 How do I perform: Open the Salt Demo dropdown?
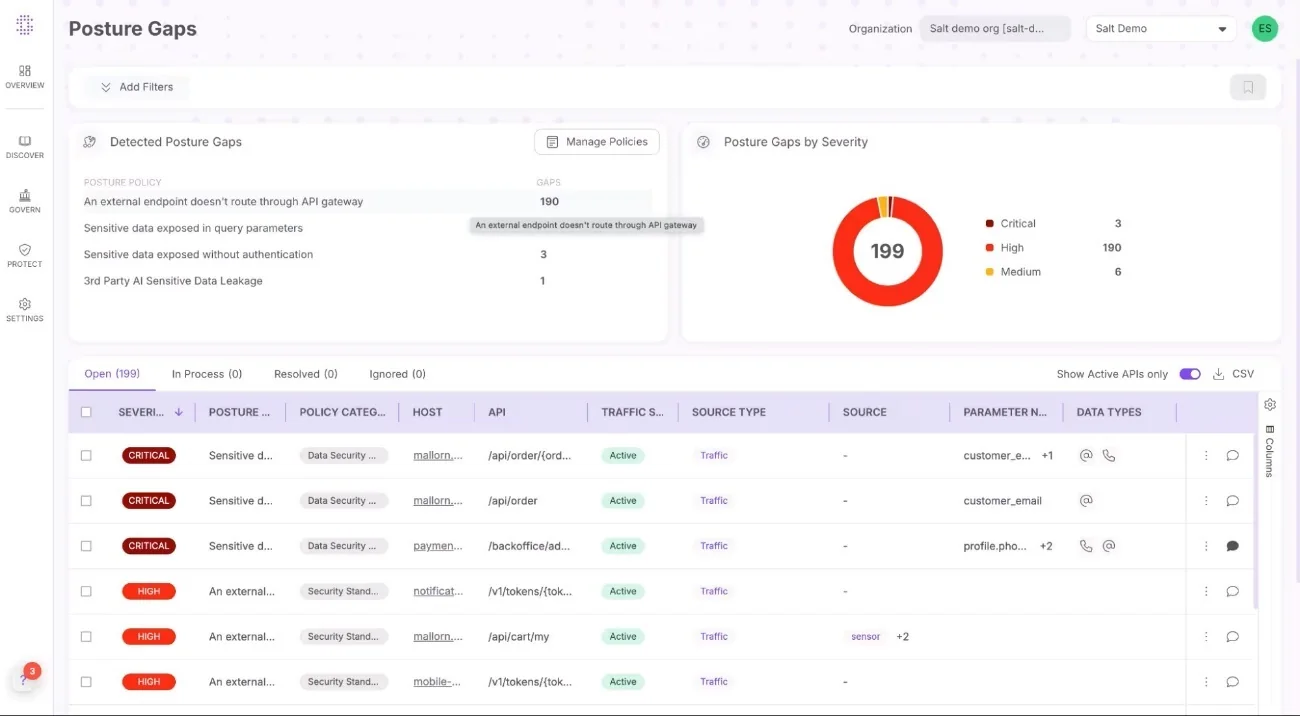[1160, 29]
